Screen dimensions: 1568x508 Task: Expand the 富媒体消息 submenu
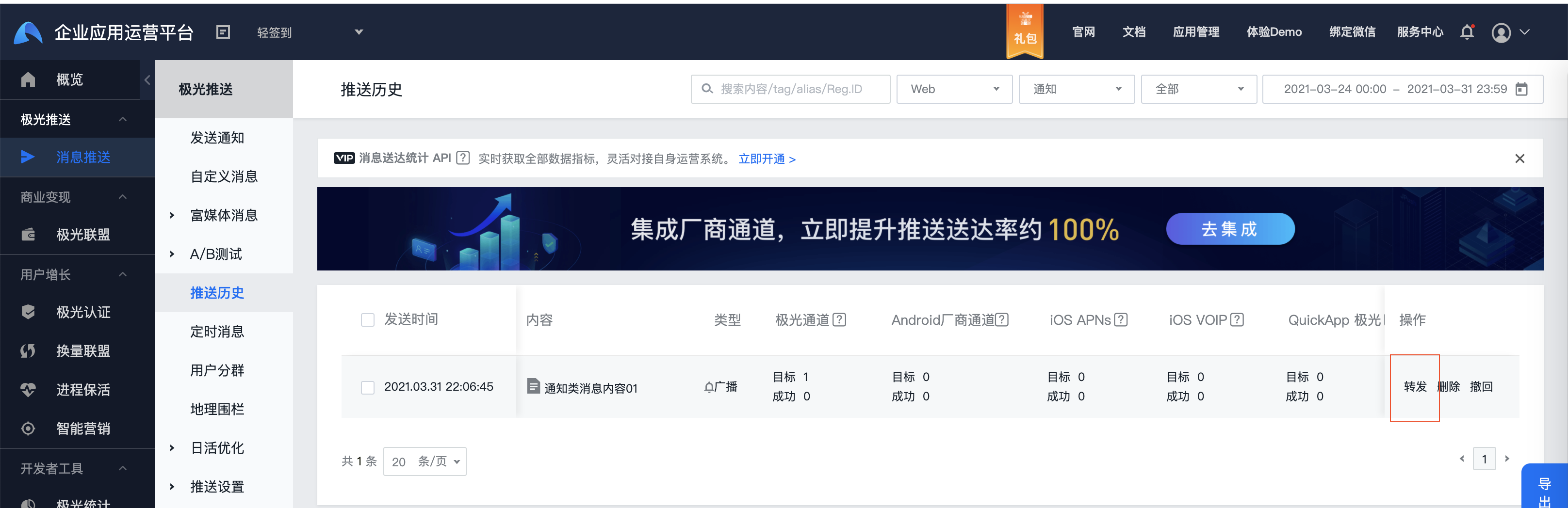172,215
